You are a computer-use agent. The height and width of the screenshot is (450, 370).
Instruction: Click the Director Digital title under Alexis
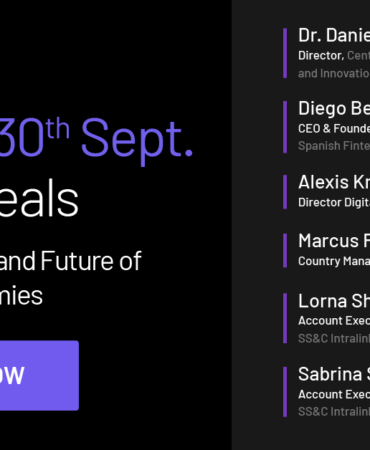pos(334,202)
